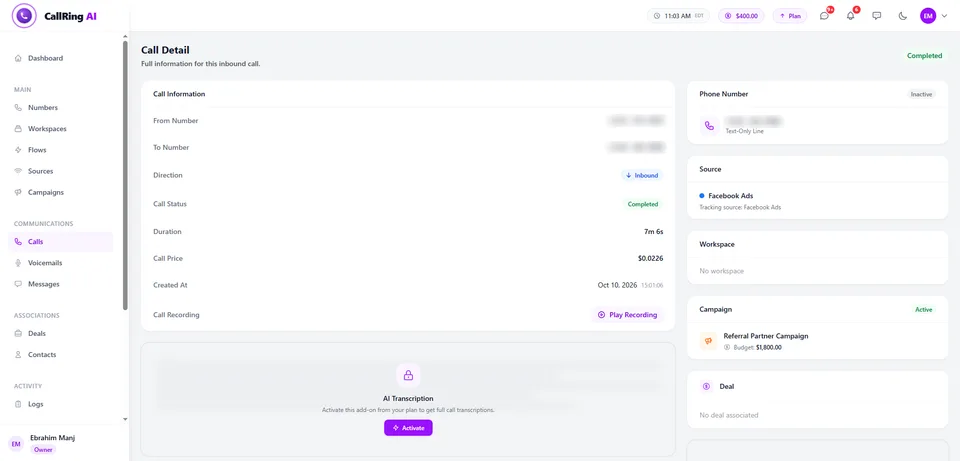The image size is (960, 461).
Task: Click the sidebar vertical scrollbar
Action: coord(126,174)
